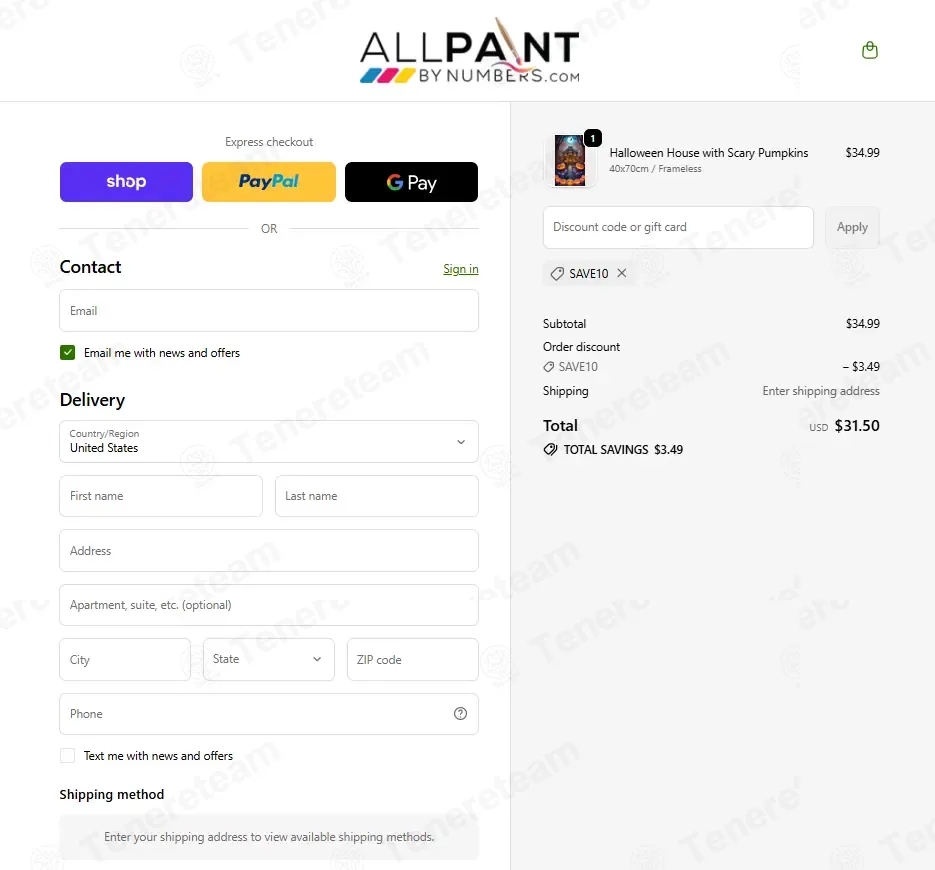The height and width of the screenshot is (870, 935).
Task: Uncheck Email me with news and offers
Action: (67, 352)
